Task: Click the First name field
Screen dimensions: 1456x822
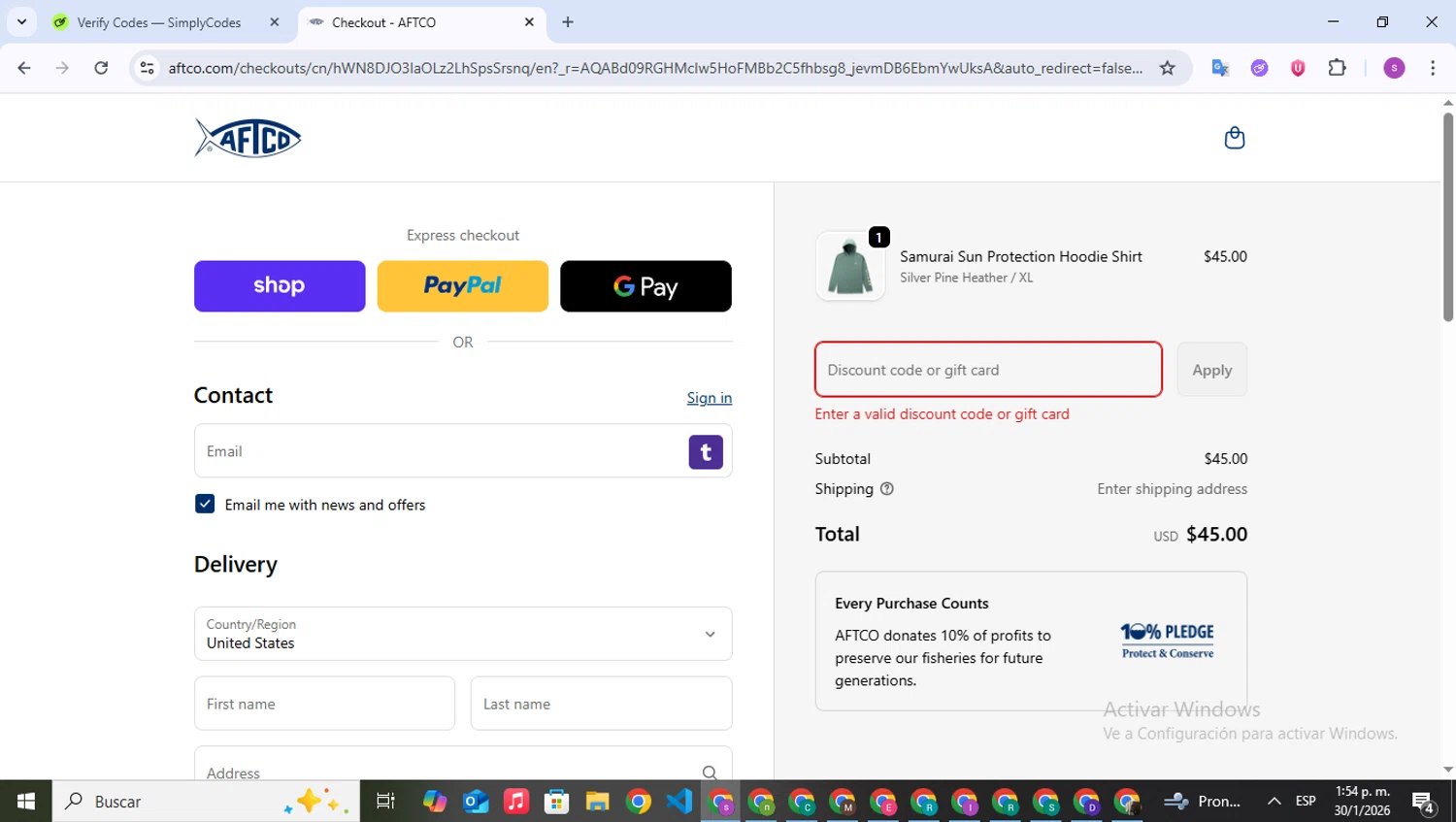Action: point(324,704)
